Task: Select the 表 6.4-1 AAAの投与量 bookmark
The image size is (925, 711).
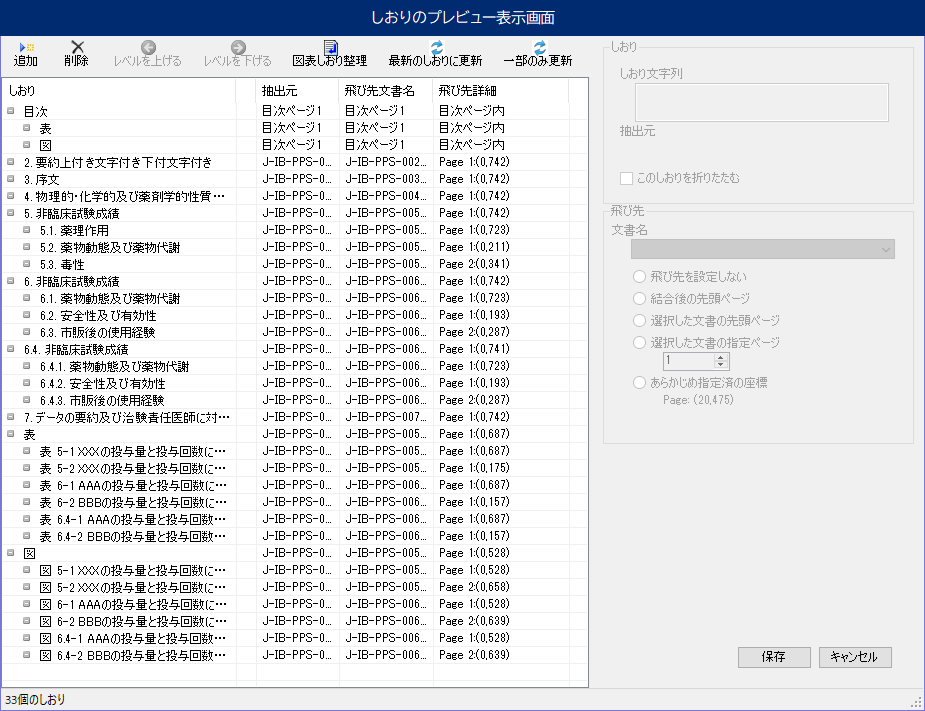Action: pos(133,519)
